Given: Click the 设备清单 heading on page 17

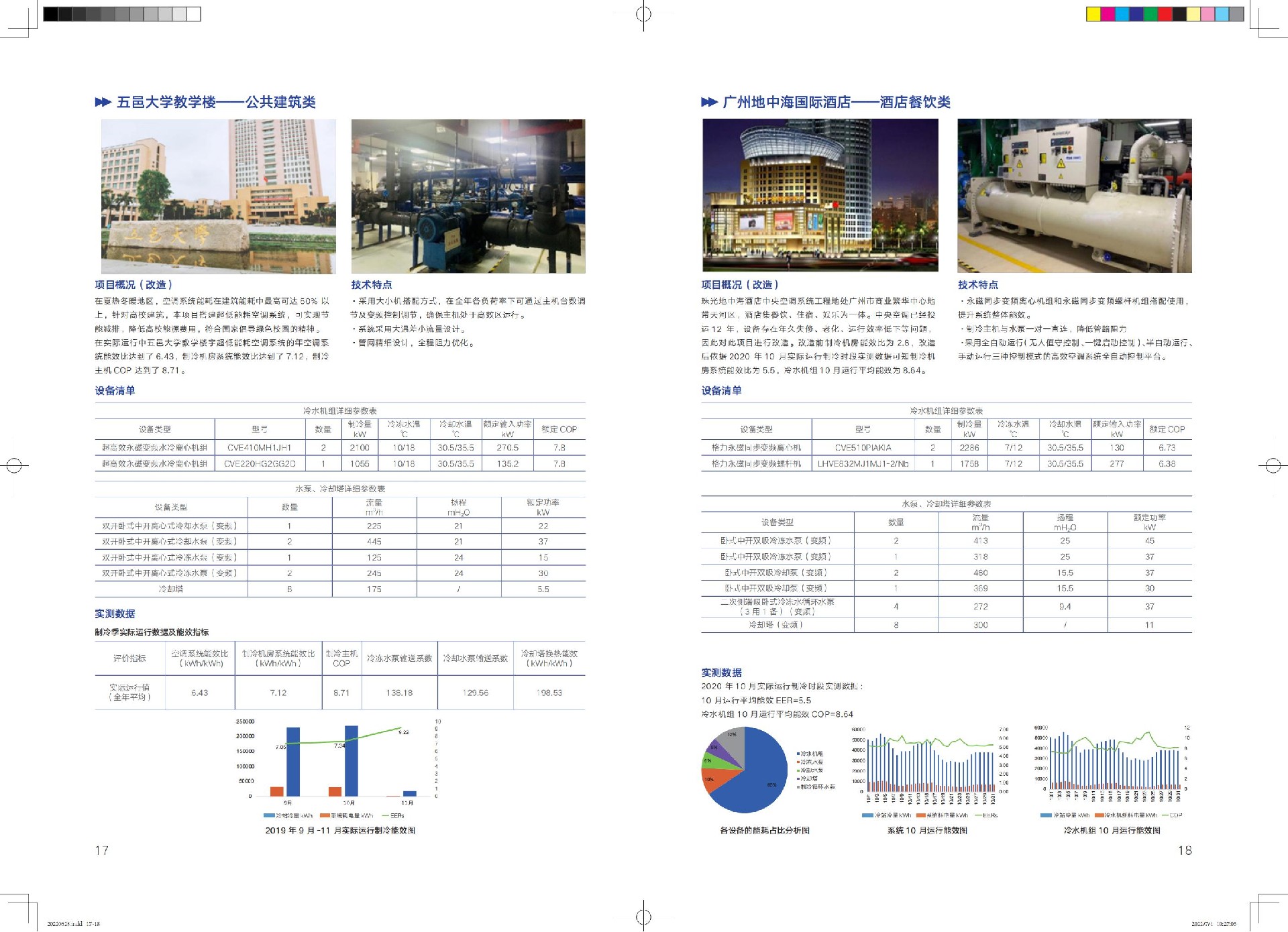Looking at the screenshot, I should coord(115,390).
